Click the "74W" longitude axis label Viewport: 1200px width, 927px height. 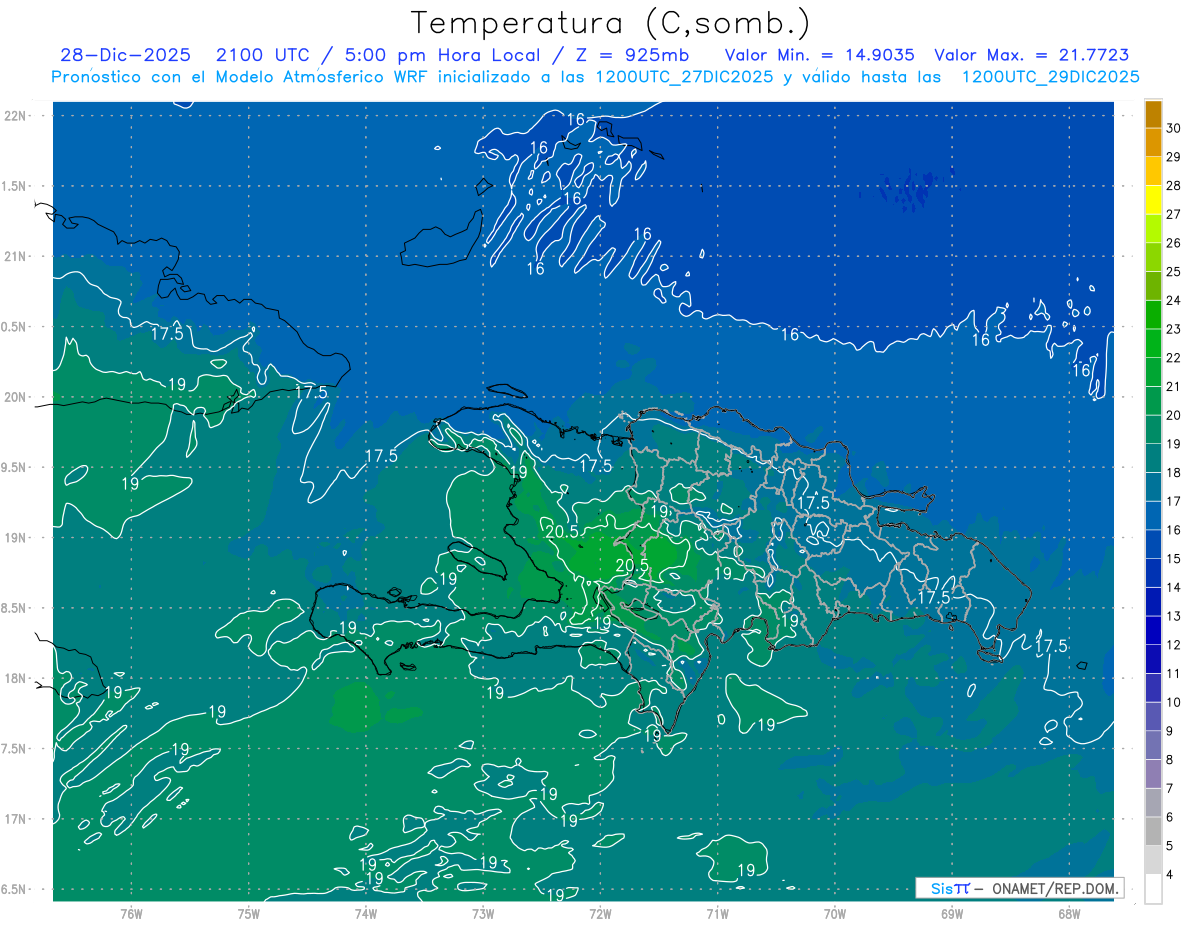click(x=365, y=913)
